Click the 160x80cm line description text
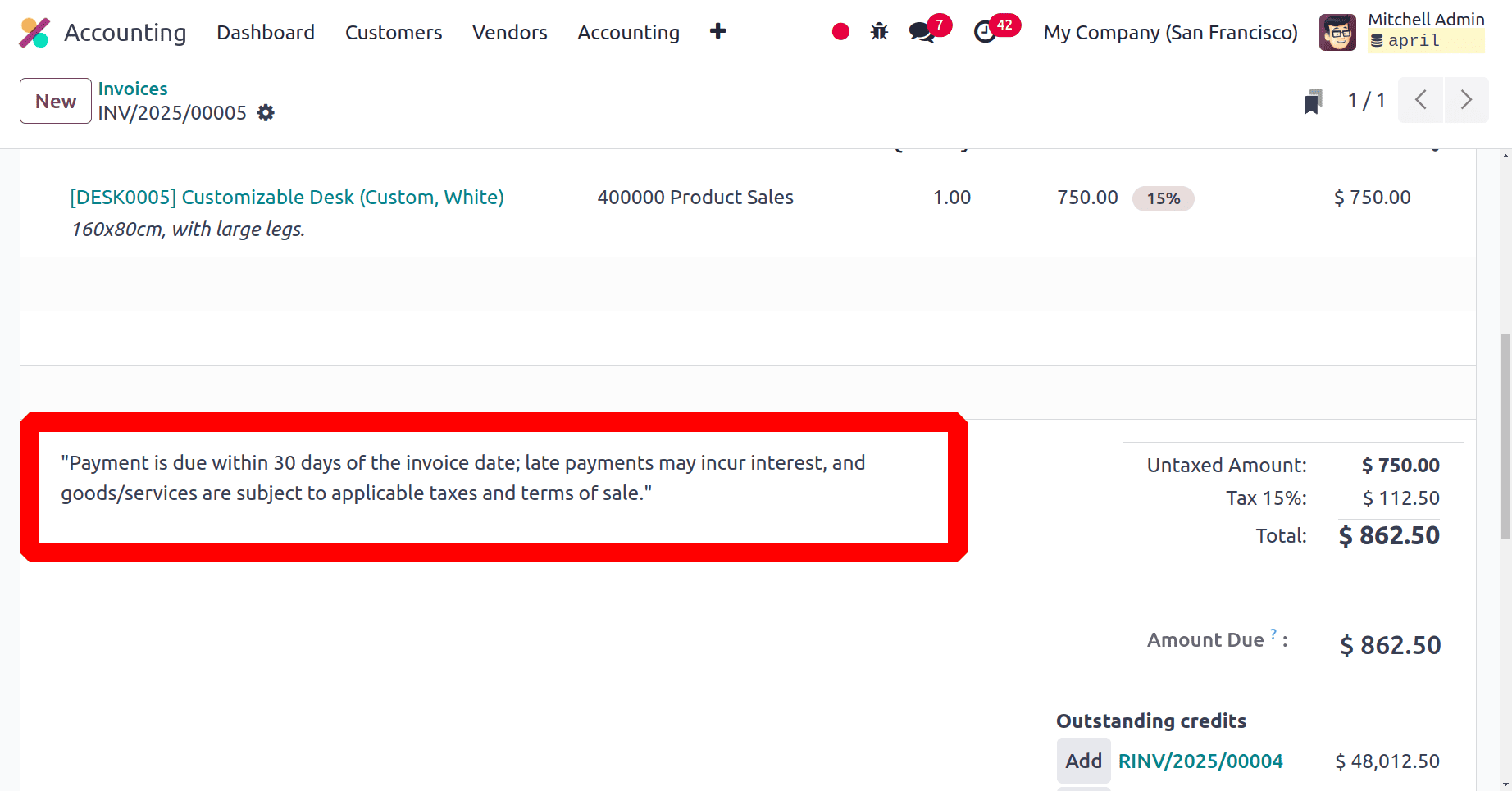Viewport: 1512px width, 791px height. tap(188, 230)
